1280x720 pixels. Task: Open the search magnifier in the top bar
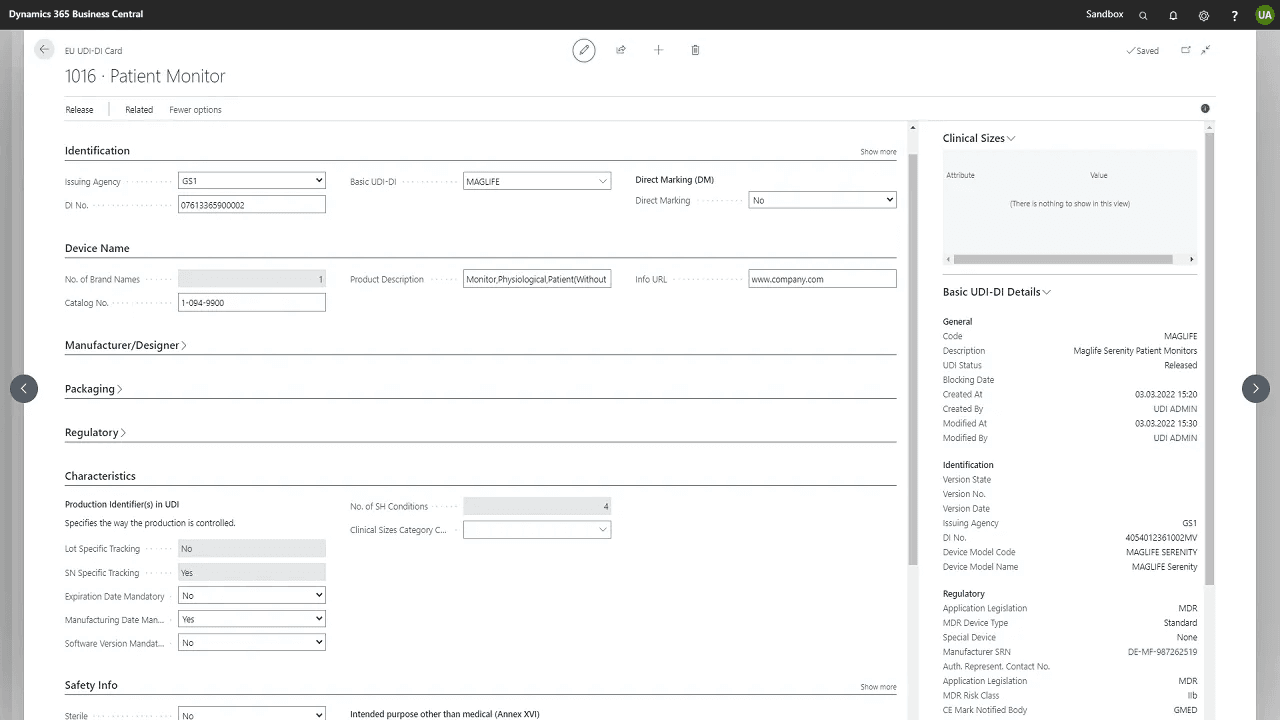[x=1143, y=15]
